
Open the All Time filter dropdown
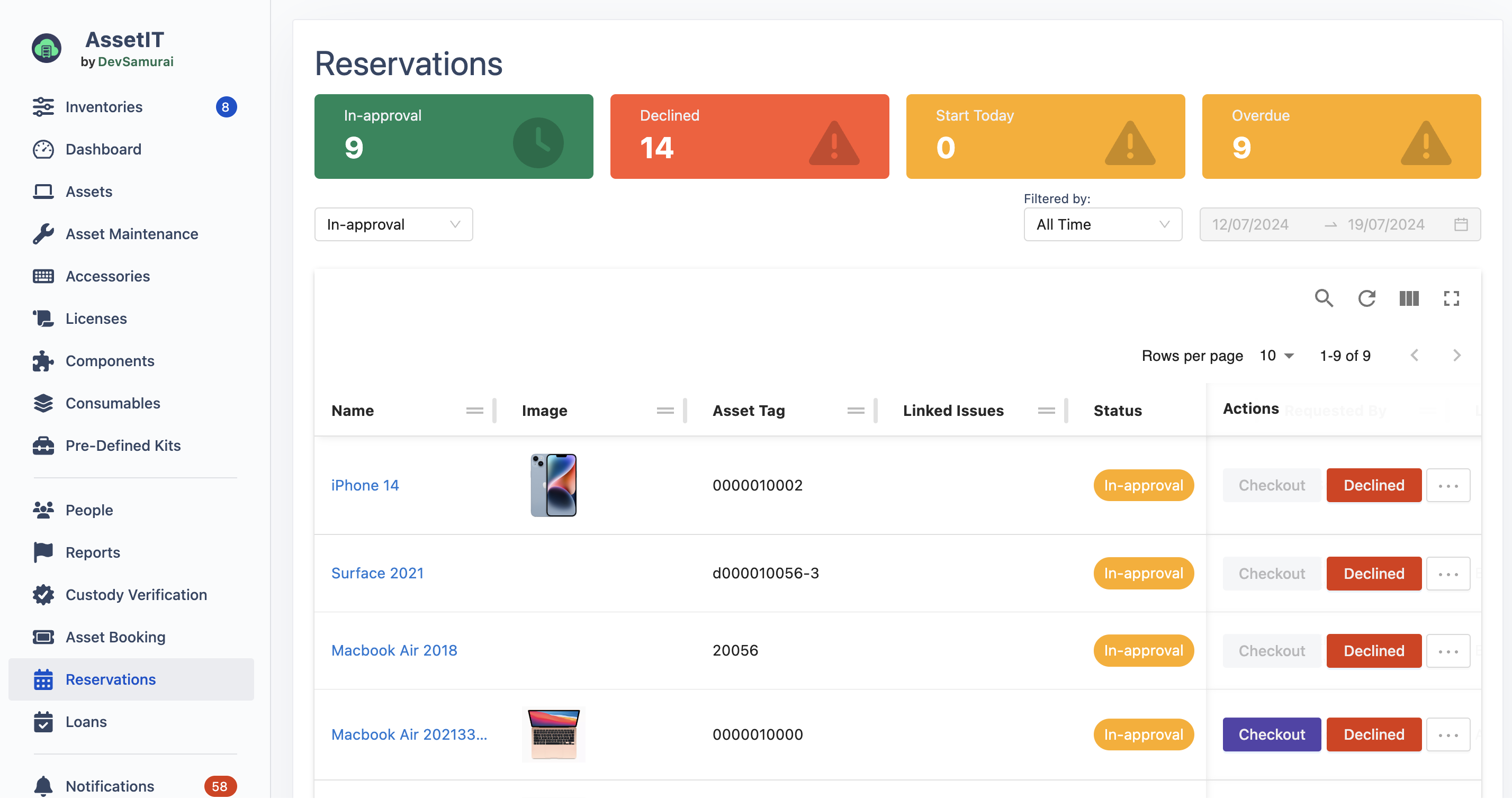tap(1102, 224)
